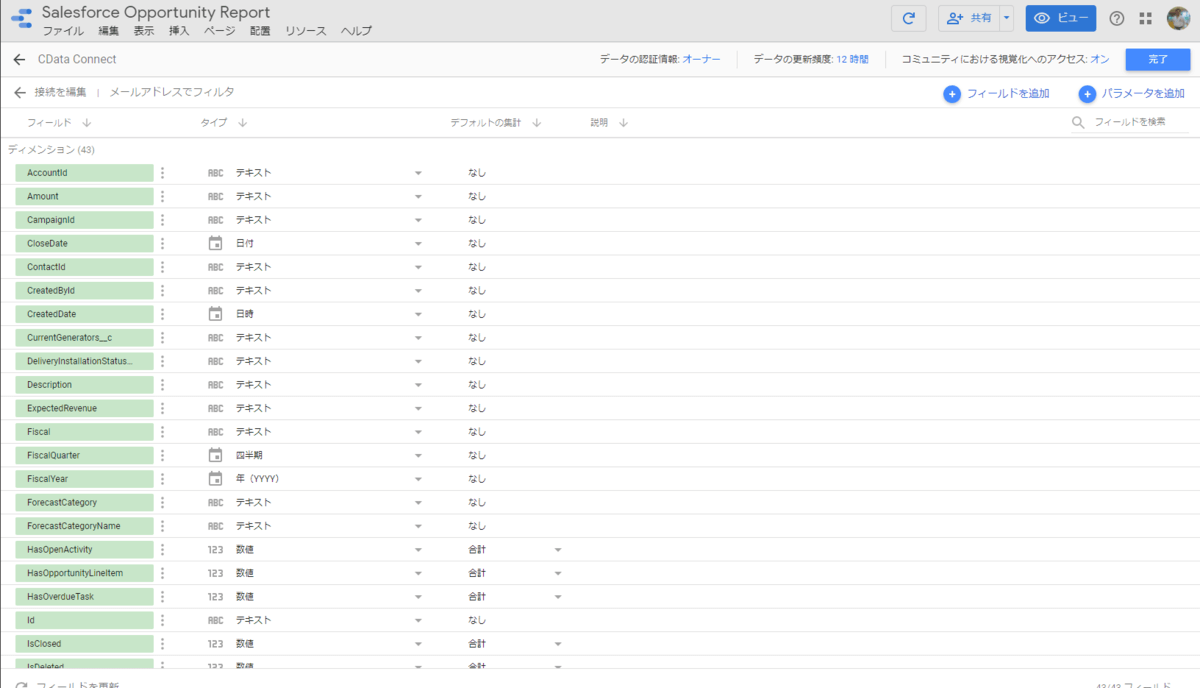The height and width of the screenshot is (688, 1200).
Task: Click フィールドを追加 to add field
Action: pos(997,94)
